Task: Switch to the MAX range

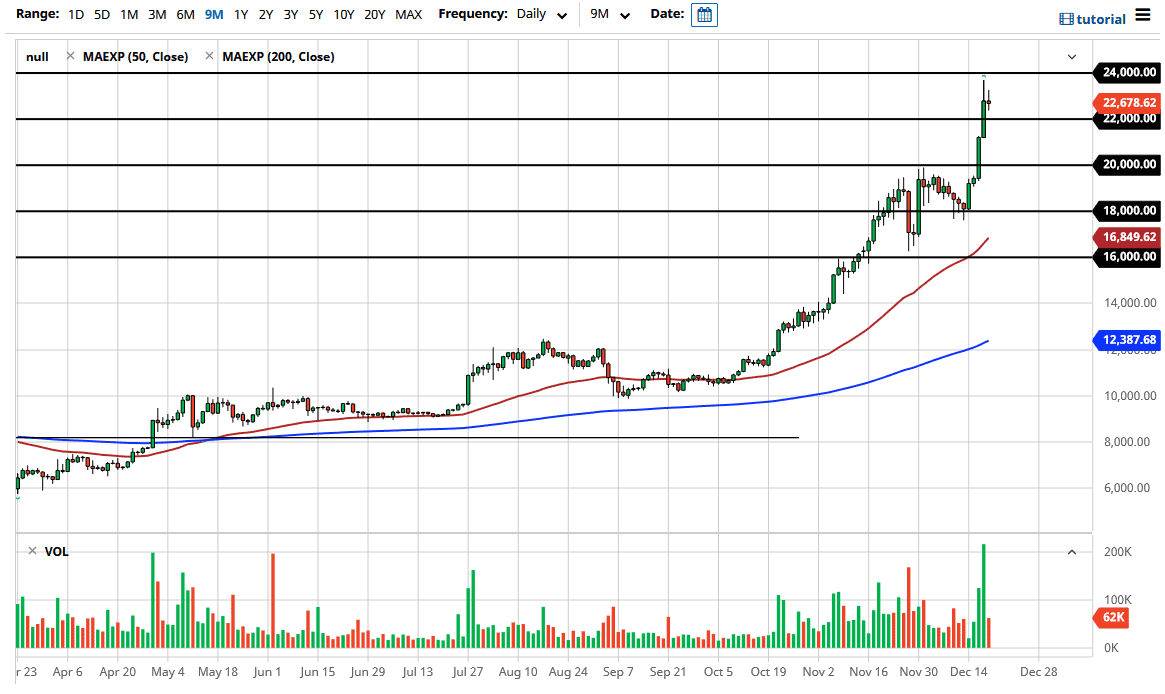Action: (408, 14)
